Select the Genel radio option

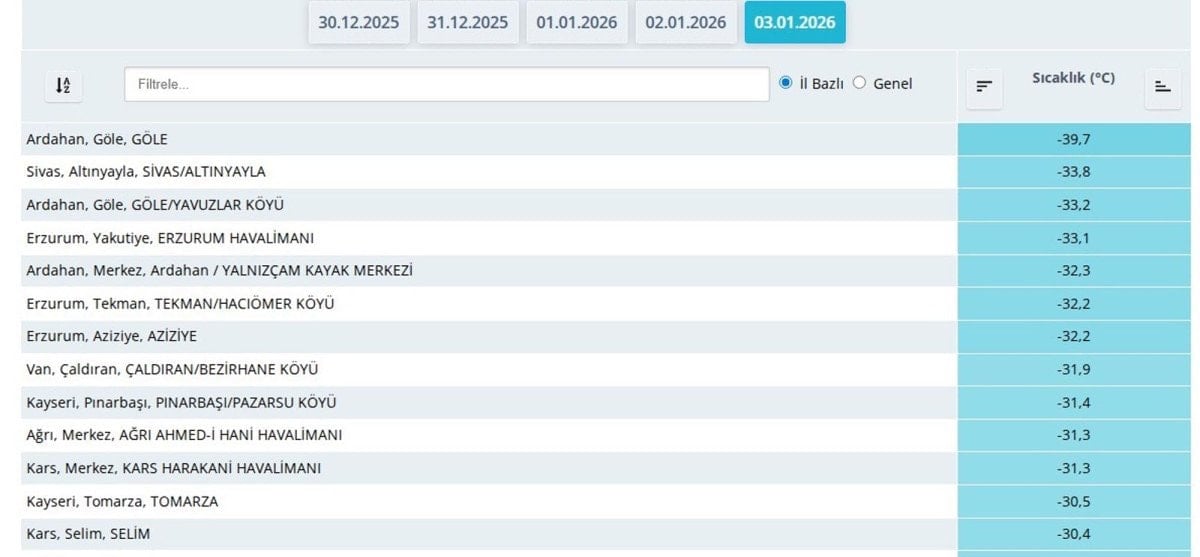[x=859, y=83]
